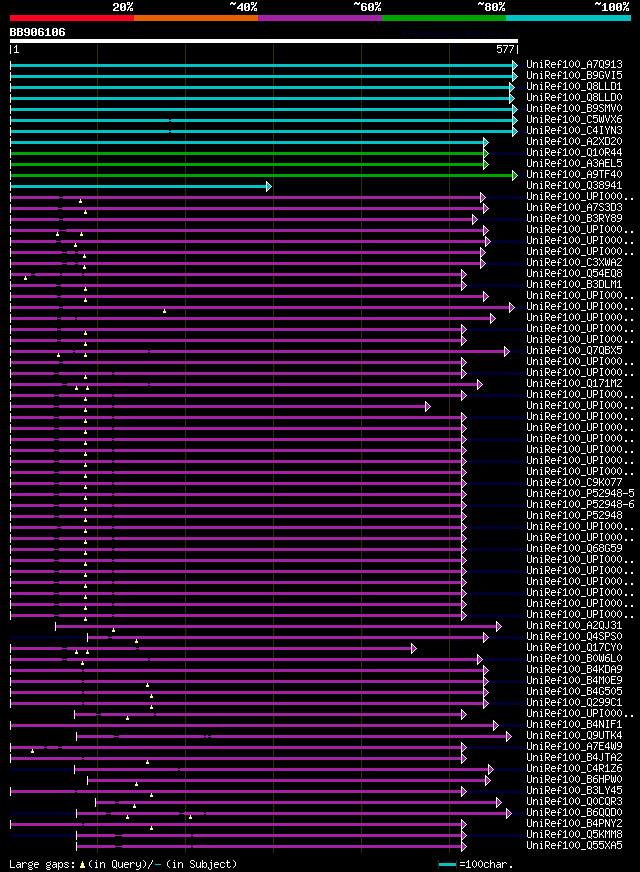Click the red 20% identity legend bar
This screenshot has height=872, width=640.
click(72, 18)
